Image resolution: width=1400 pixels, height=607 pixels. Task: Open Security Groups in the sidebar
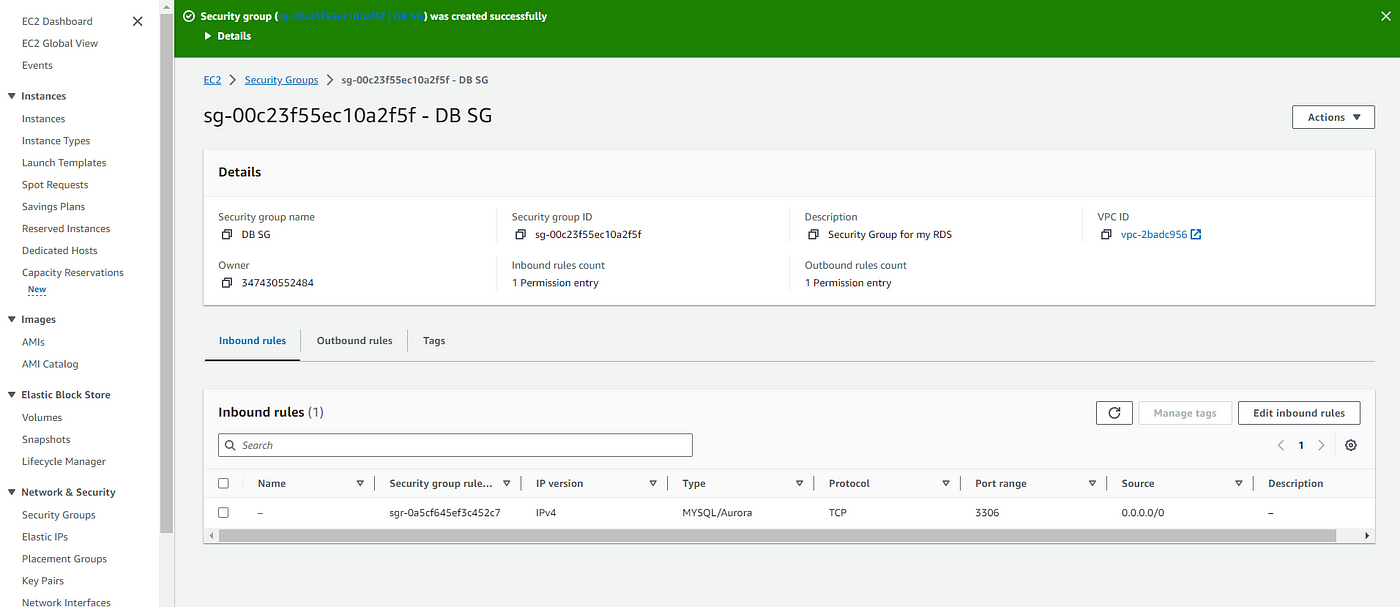(59, 515)
